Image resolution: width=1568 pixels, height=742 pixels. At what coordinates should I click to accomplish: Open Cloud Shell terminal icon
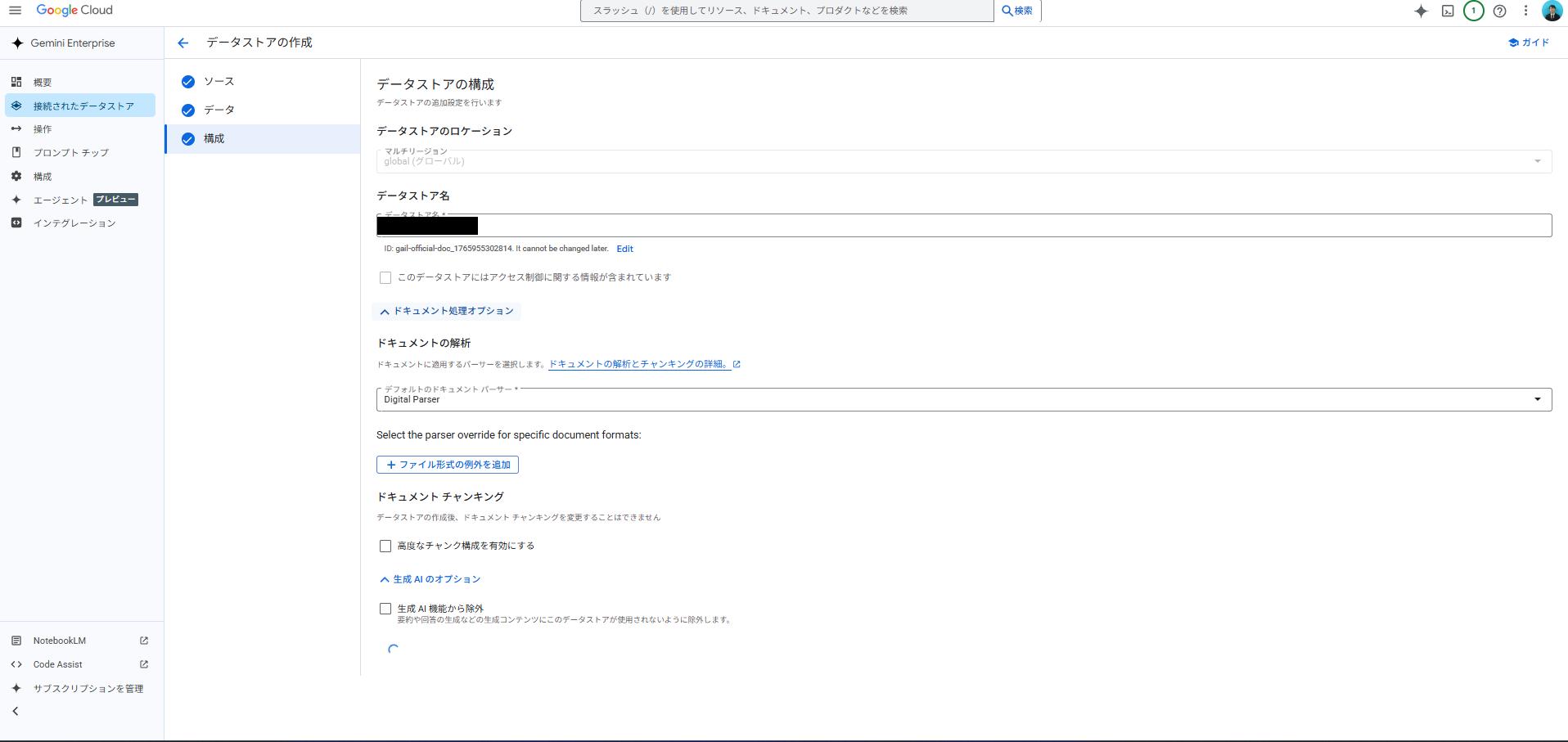[x=1447, y=11]
